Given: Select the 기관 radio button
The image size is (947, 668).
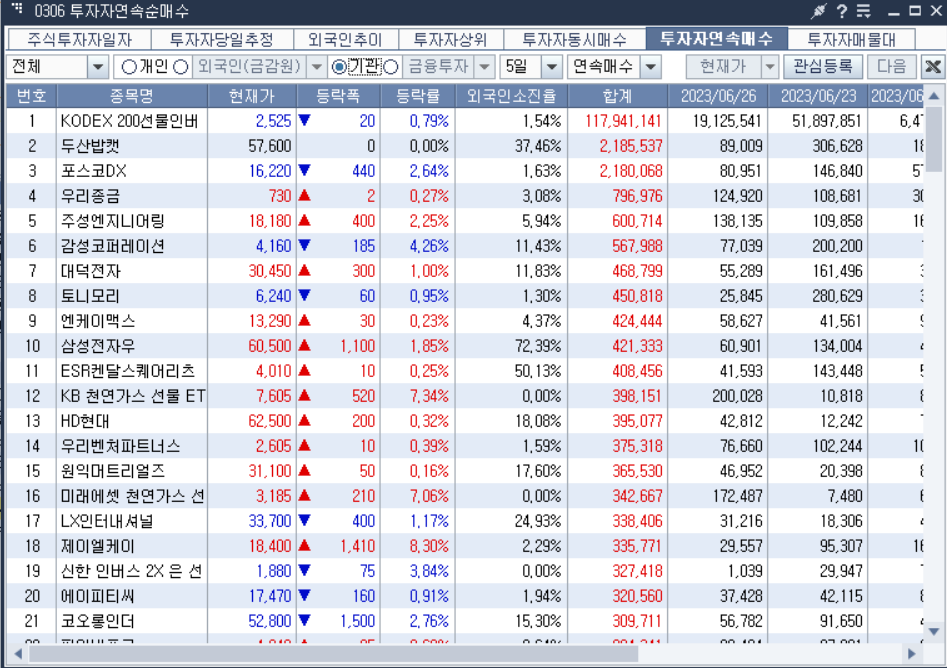Looking at the screenshot, I should click(x=339, y=66).
